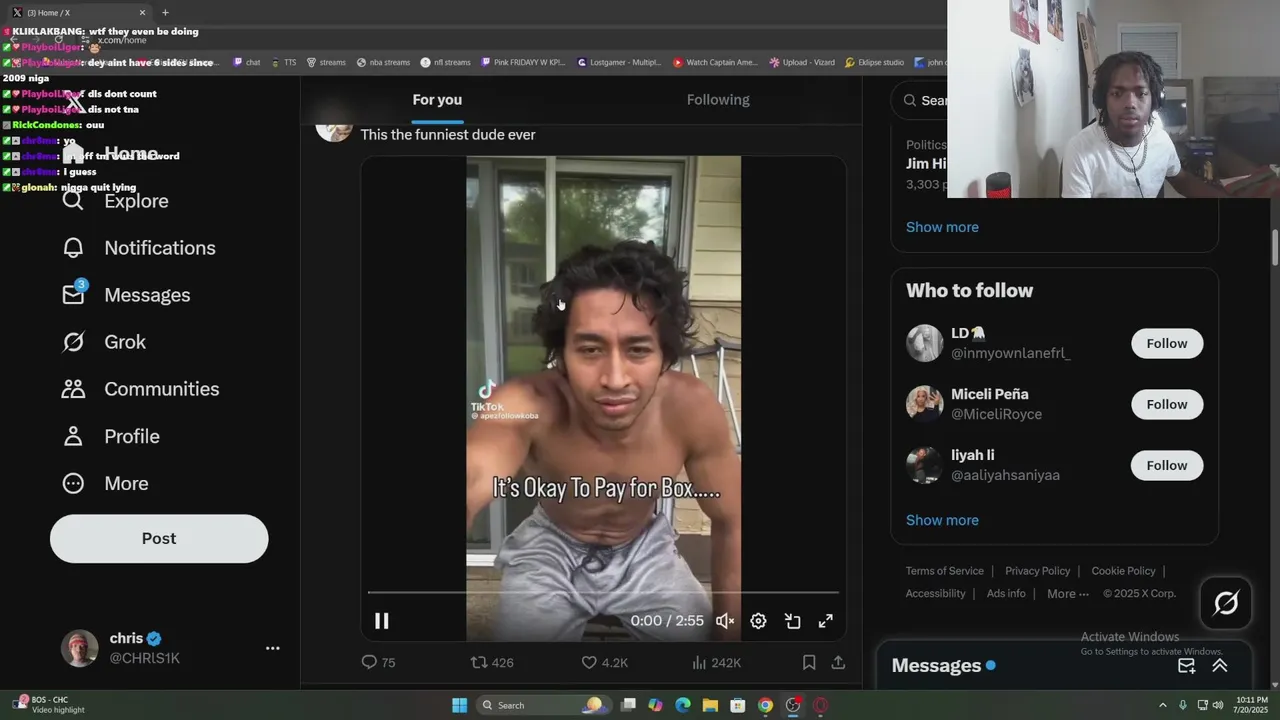Open File Explorer from the taskbar

point(710,705)
